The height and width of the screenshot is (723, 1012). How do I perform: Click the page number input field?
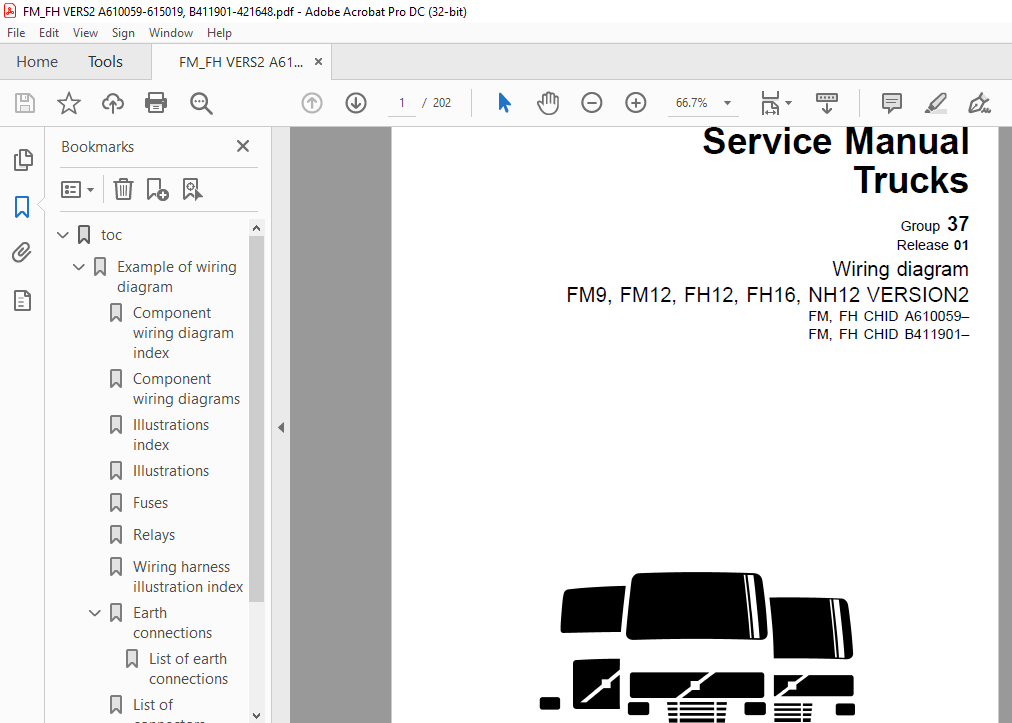tap(401, 103)
